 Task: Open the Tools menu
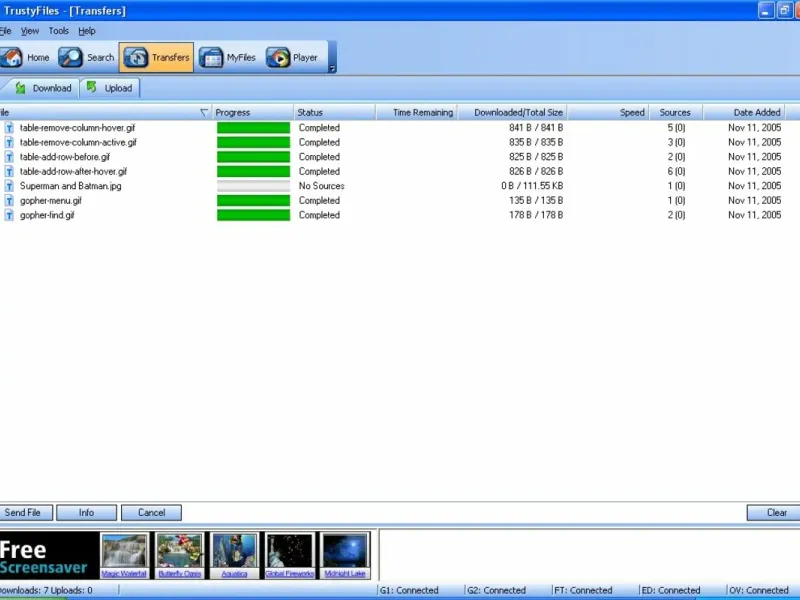click(x=59, y=31)
